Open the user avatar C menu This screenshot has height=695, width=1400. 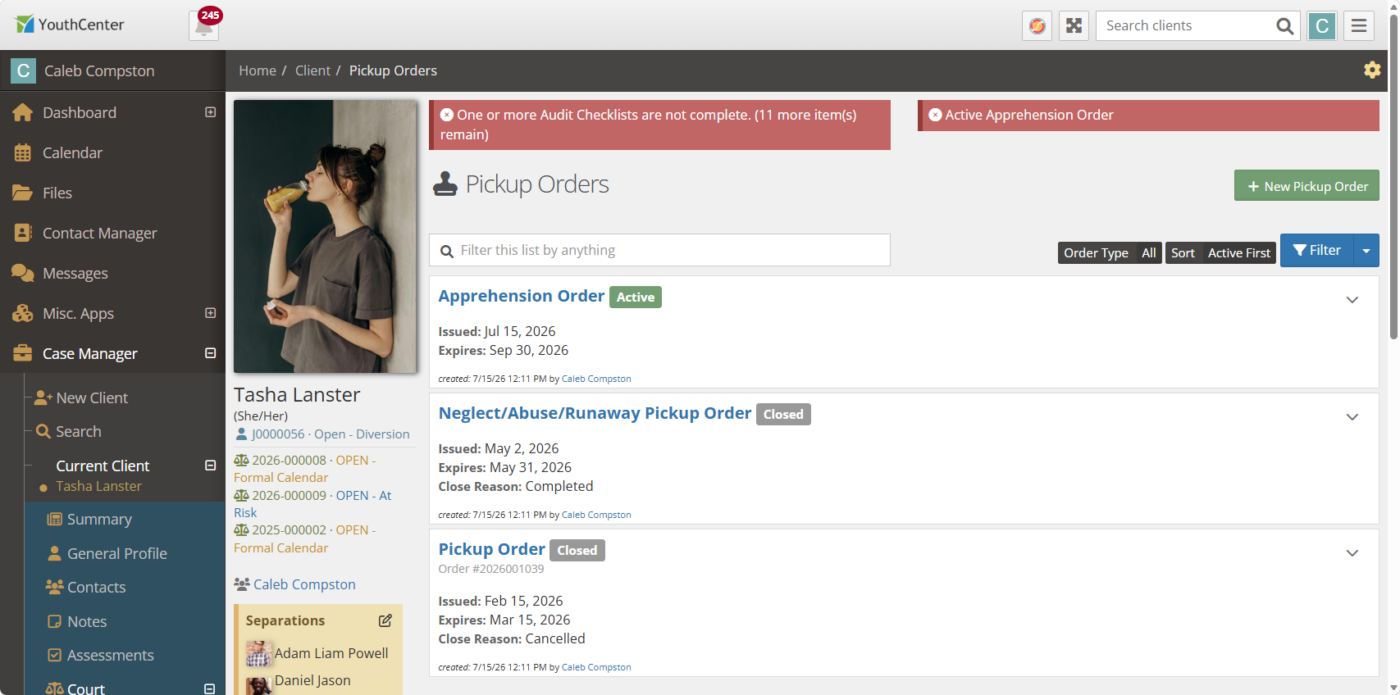point(1322,26)
